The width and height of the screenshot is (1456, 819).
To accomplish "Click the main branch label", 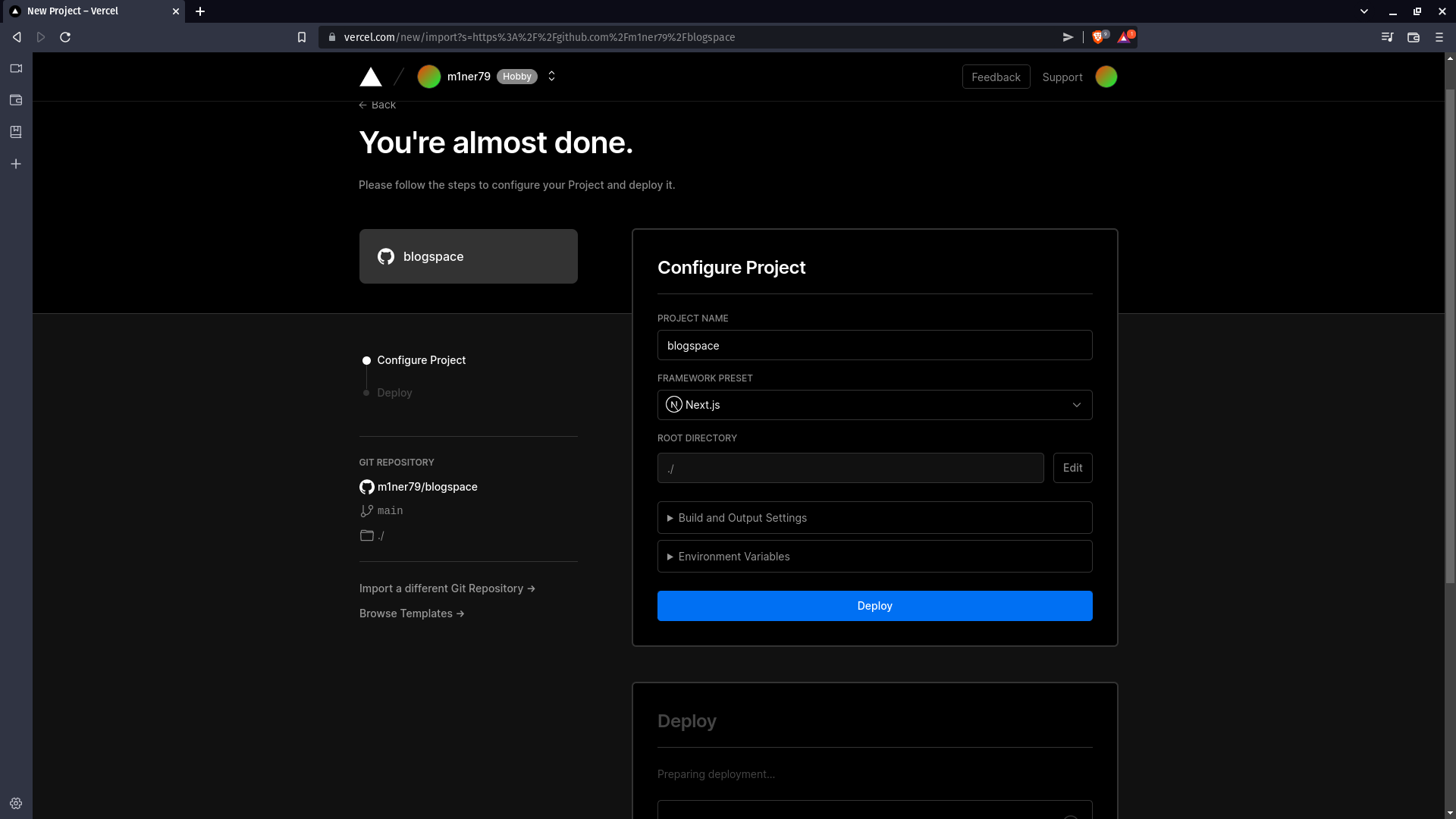I will [390, 511].
